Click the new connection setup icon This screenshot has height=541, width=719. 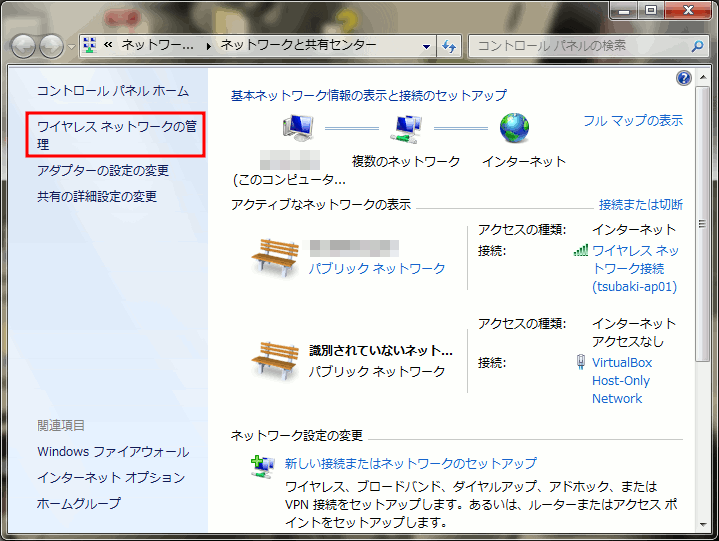coord(262,465)
